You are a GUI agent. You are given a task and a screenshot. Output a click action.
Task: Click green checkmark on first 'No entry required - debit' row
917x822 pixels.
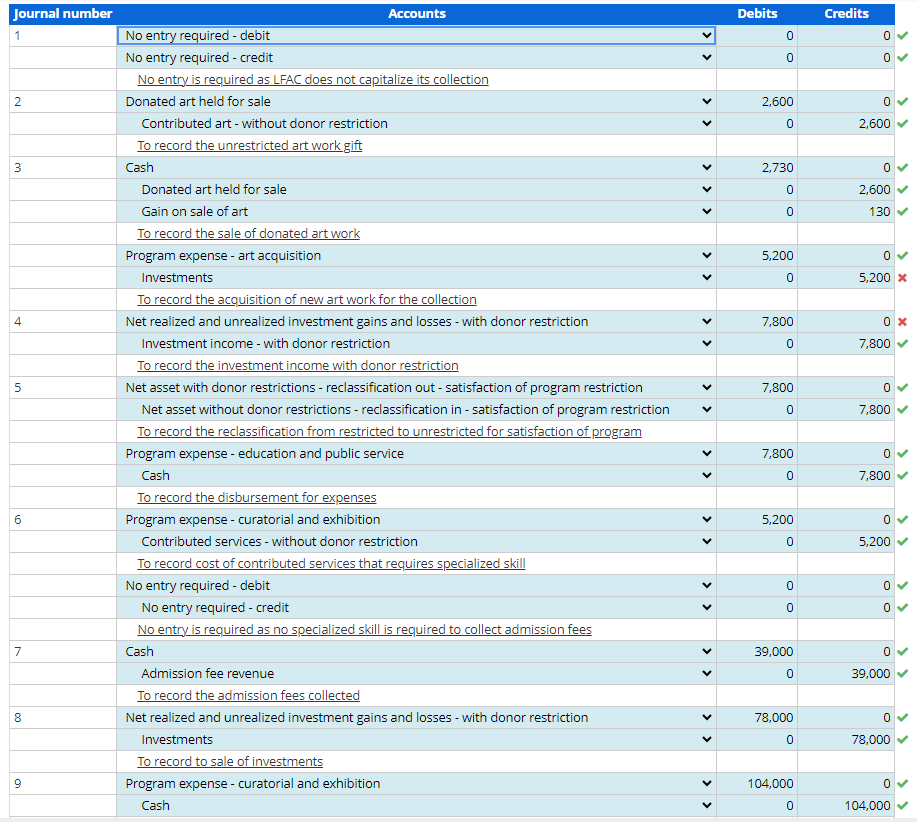[902, 36]
